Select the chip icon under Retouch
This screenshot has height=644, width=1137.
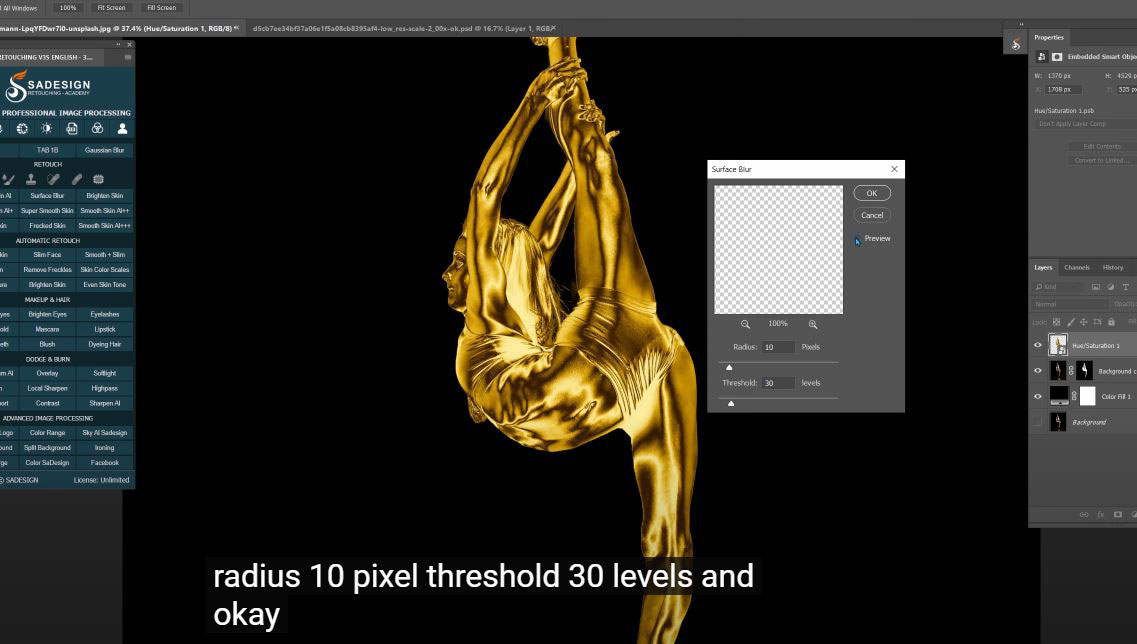pos(99,179)
